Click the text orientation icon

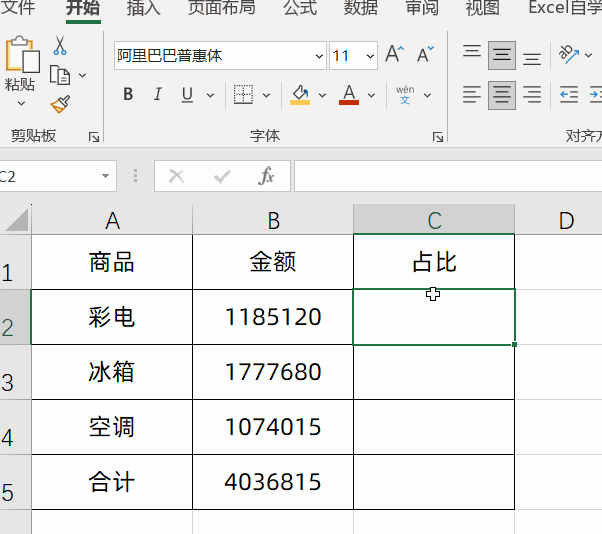569,54
